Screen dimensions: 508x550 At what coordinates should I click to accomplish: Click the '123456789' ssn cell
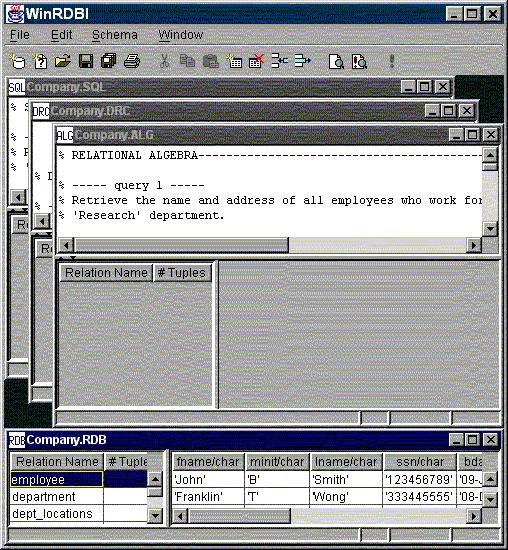pos(419,479)
